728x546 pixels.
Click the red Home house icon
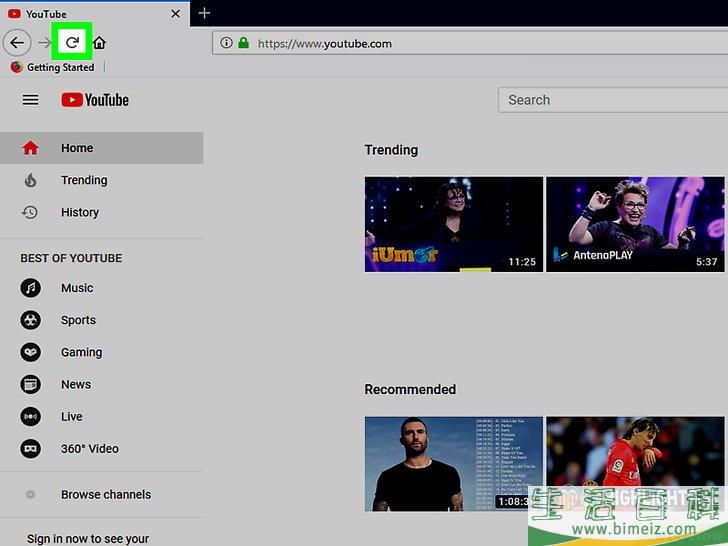click(x=31, y=148)
